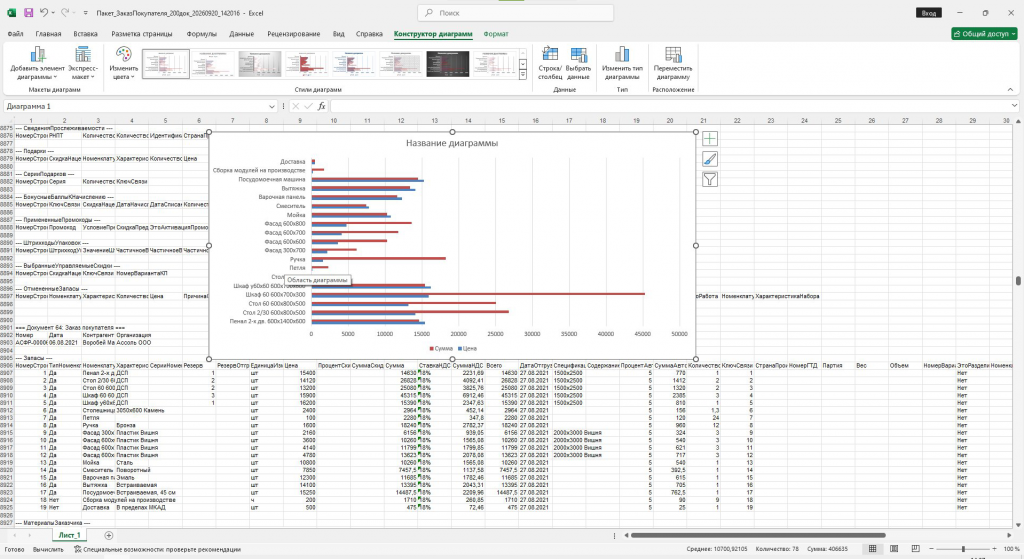Screen dimensions: 1024x559
Task: Select Normal view in status bar
Action: [872, 549]
